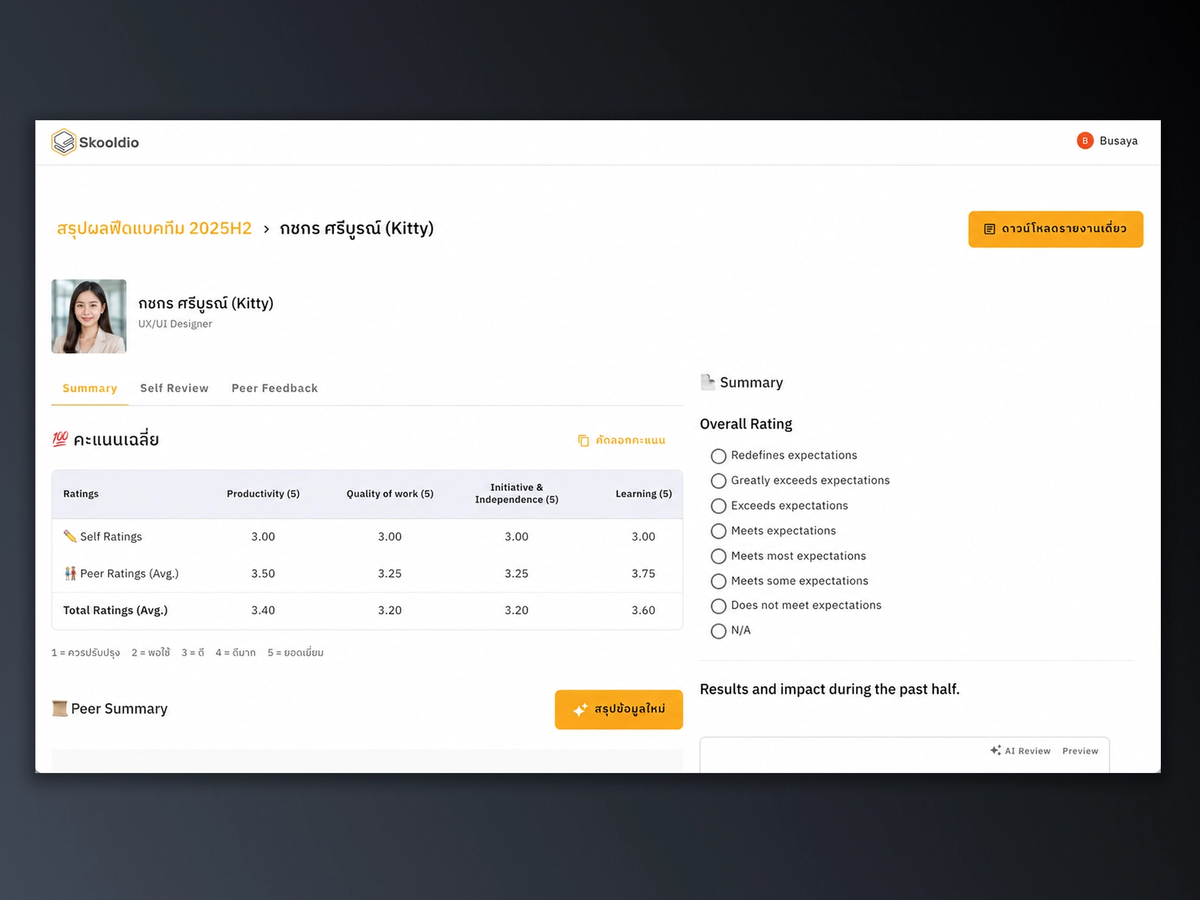Click the AI Review button

point(1020,750)
